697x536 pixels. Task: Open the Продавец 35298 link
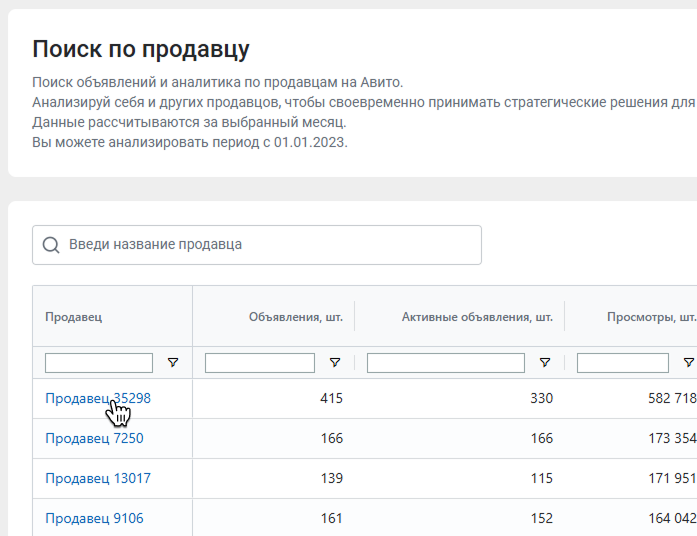click(x=98, y=398)
